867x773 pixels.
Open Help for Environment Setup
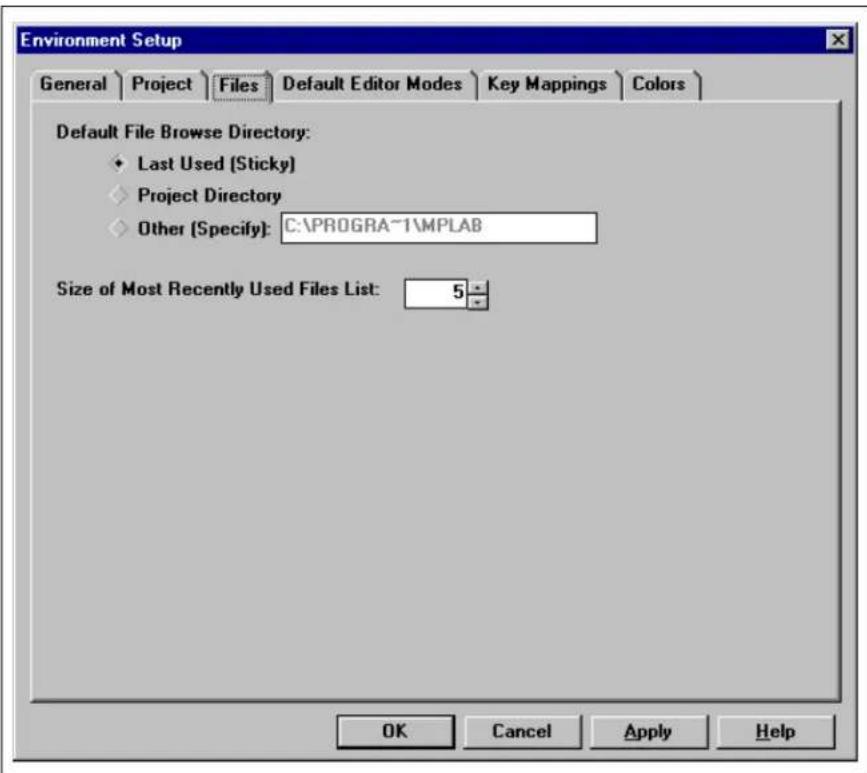(775, 732)
